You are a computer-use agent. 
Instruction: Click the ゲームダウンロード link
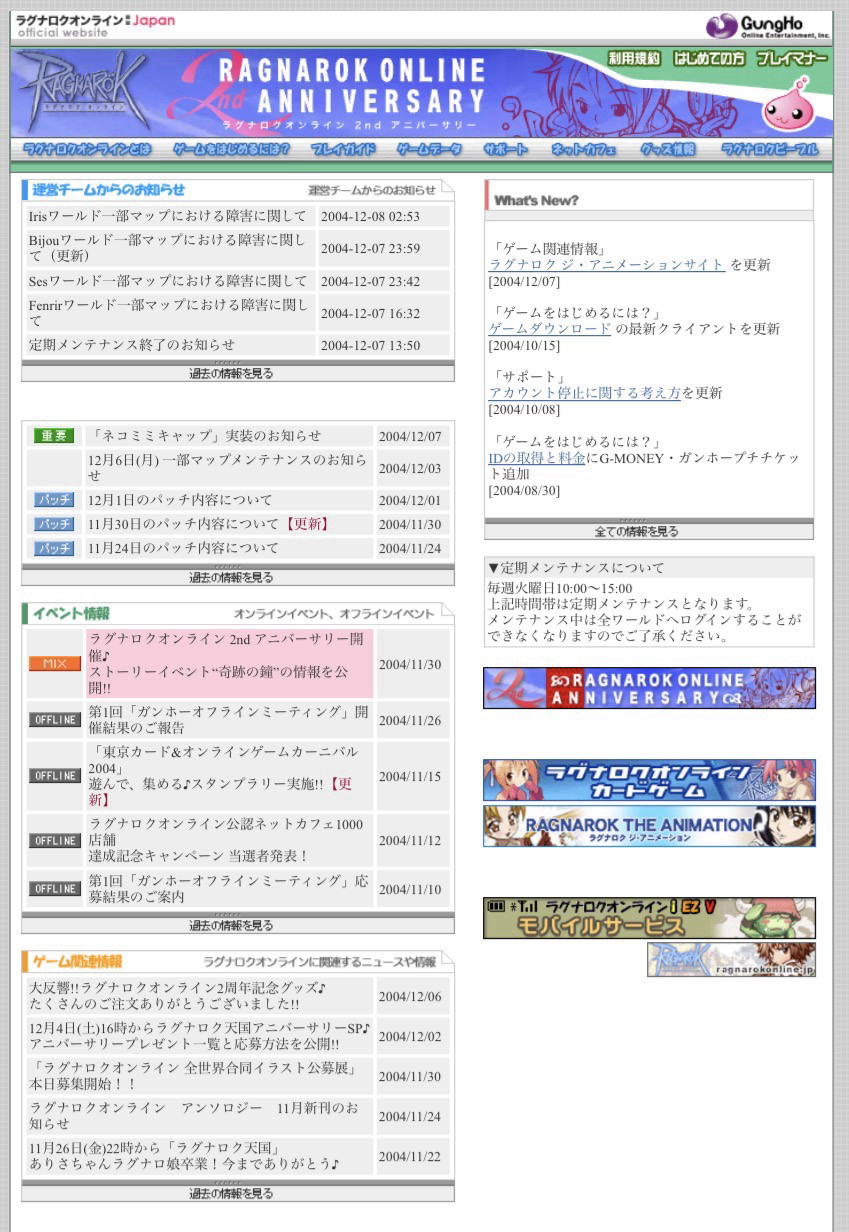pyautogui.click(x=549, y=329)
